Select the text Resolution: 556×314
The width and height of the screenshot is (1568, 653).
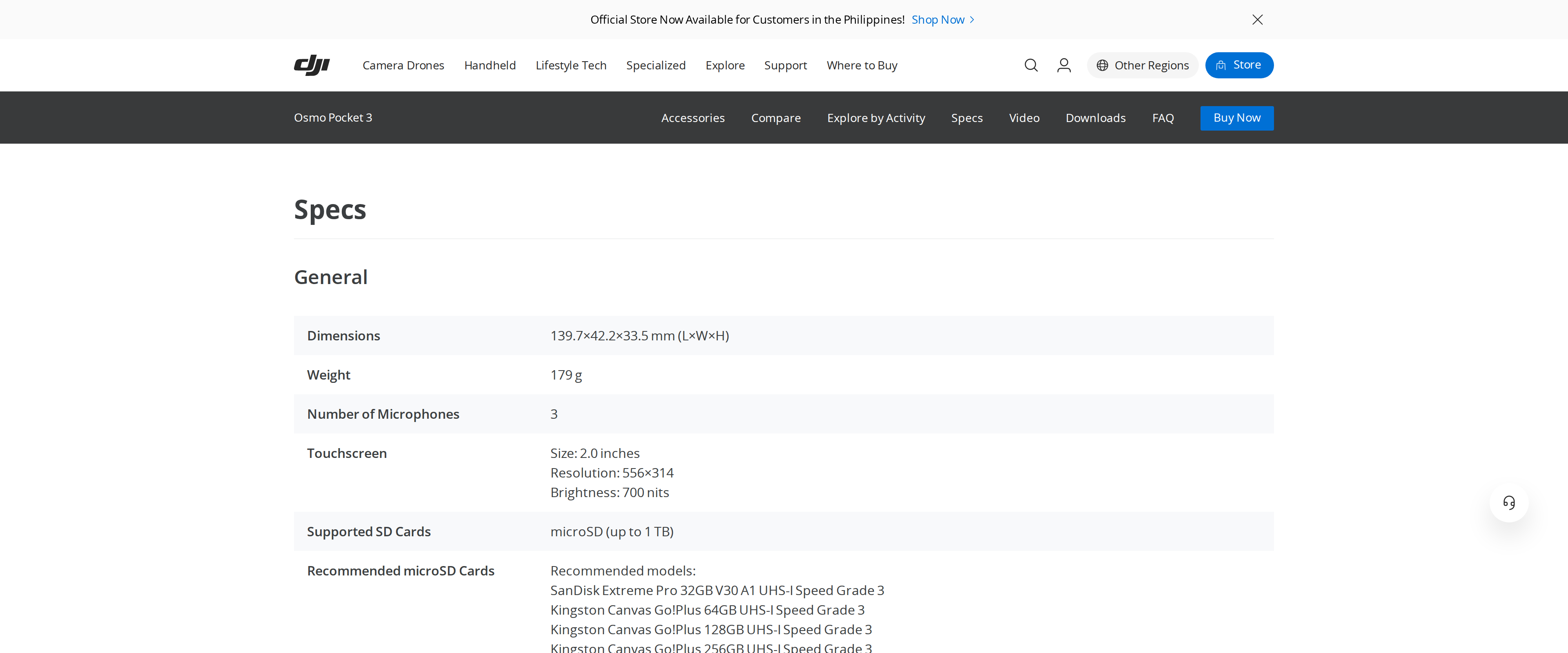[x=612, y=473]
